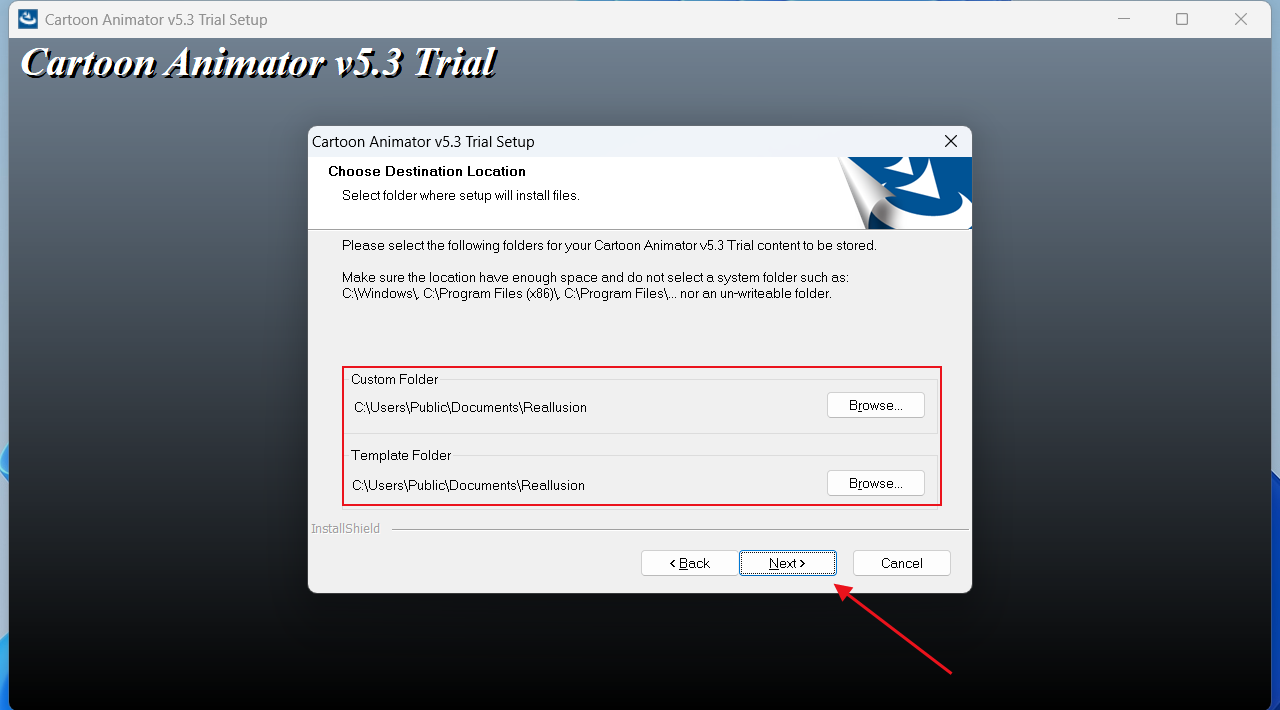Go Back to the previous setup step
This screenshot has height=710, width=1280.
click(x=690, y=563)
